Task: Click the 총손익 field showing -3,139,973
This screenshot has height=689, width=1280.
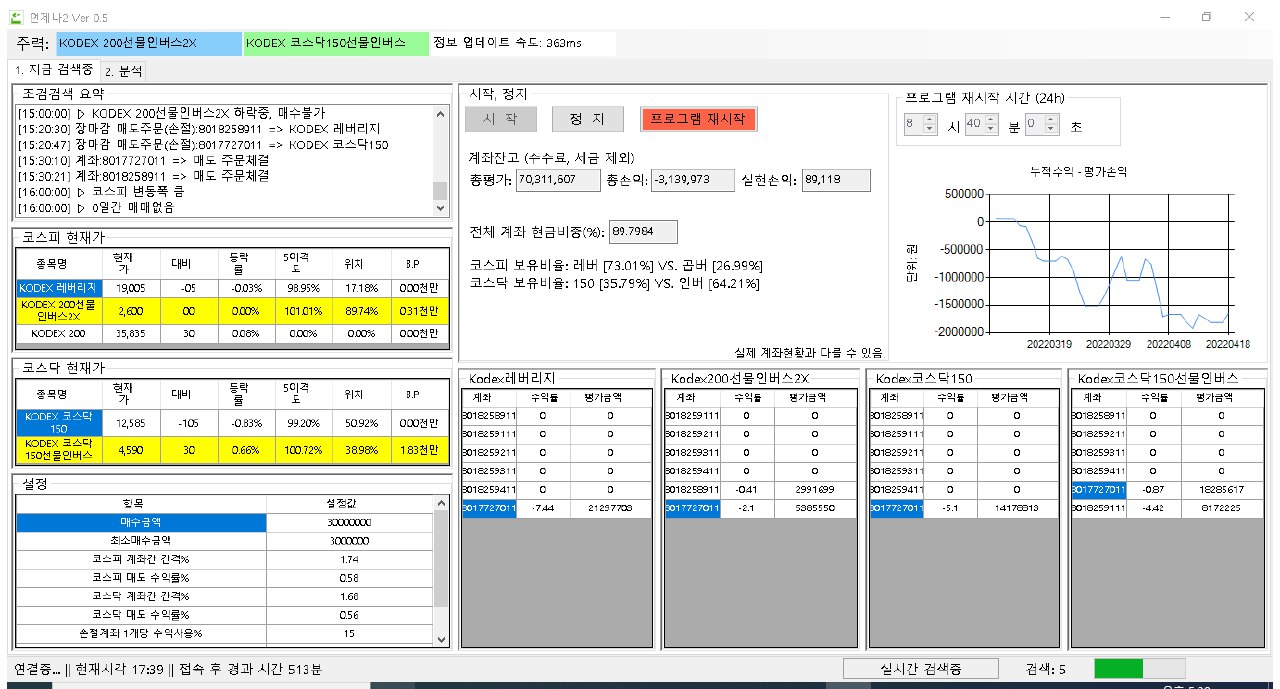Action: 692,180
